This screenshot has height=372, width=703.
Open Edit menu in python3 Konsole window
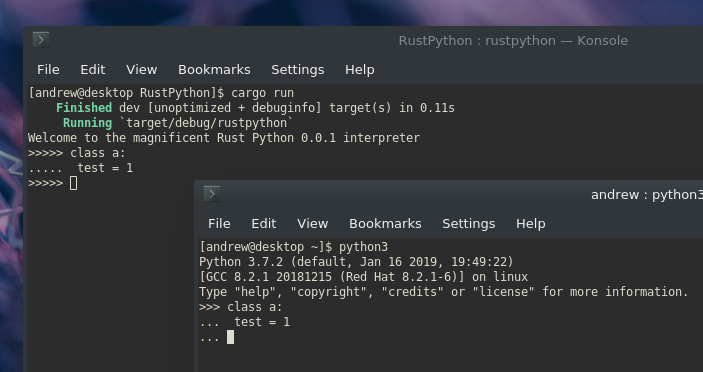tap(264, 224)
